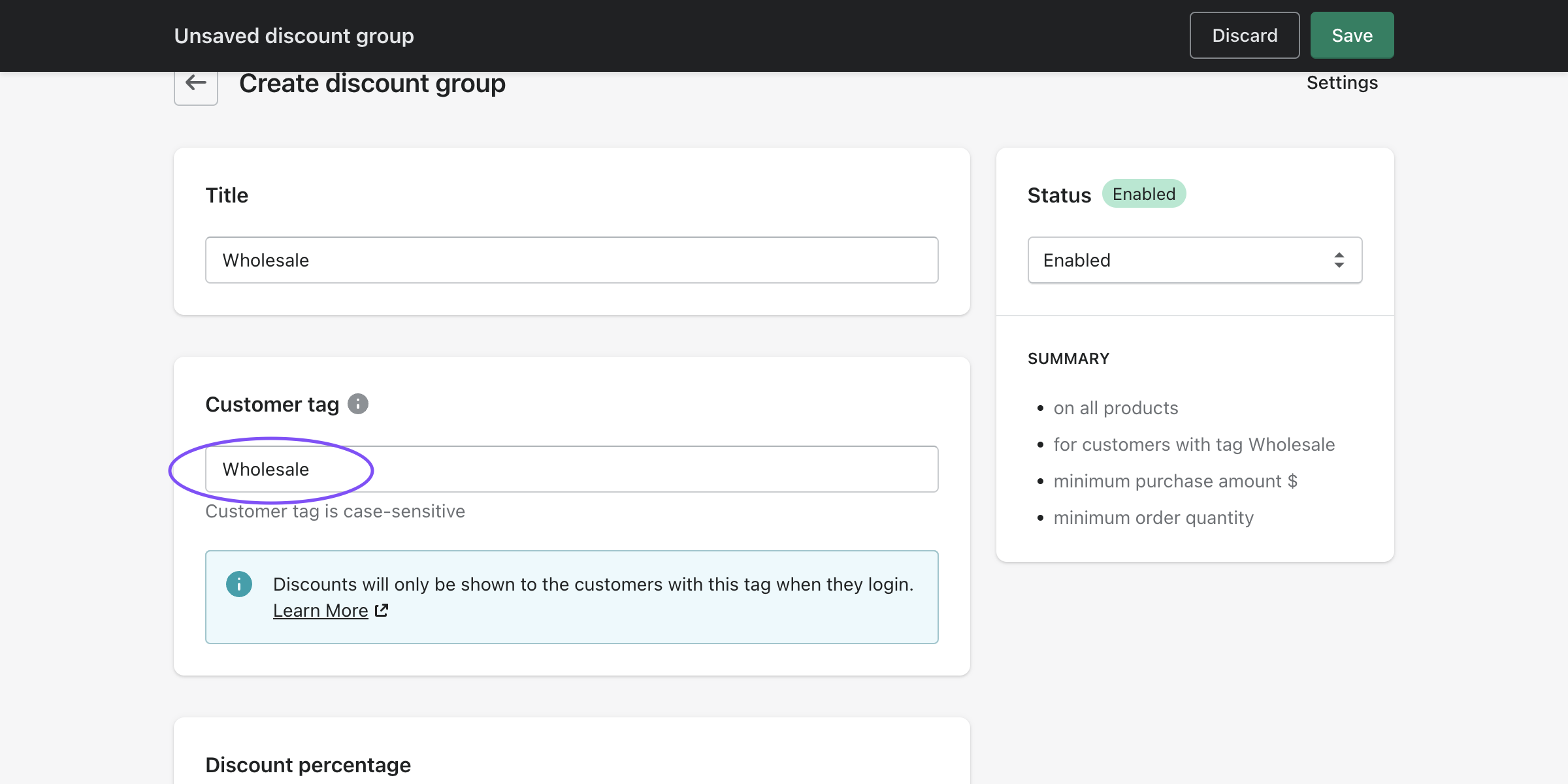Click the back arrow button
Viewport: 1568px width, 784px height.
tap(195, 84)
